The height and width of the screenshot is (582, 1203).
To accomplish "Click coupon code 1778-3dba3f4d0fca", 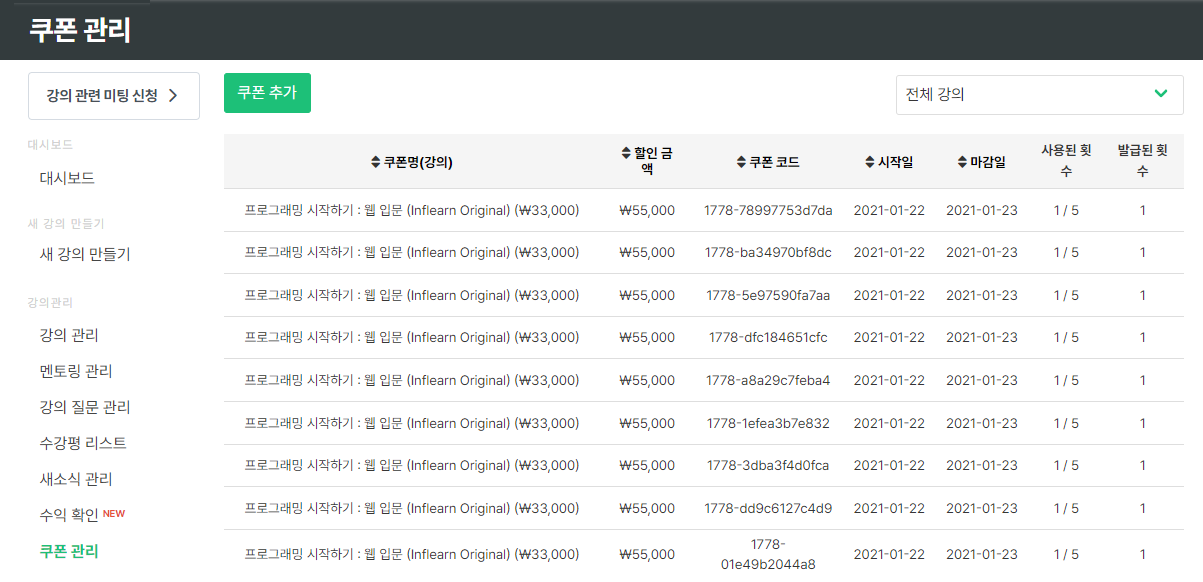I will tap(768, 465).
